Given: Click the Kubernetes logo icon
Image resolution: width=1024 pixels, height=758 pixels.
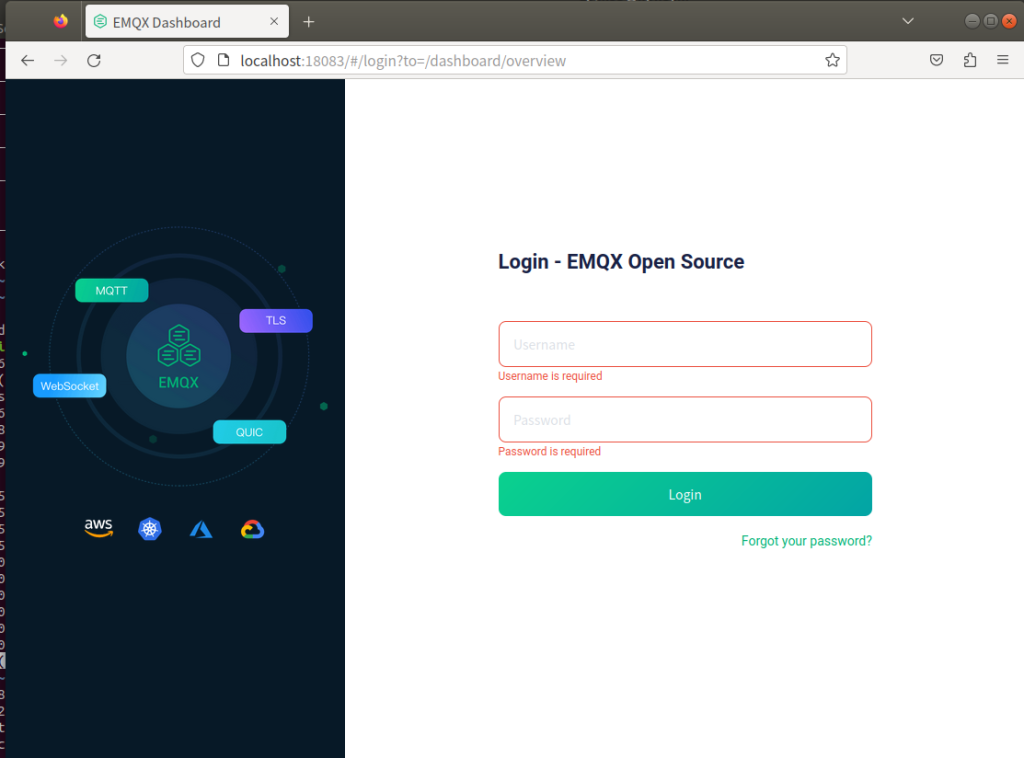Looking at the screenshot, I should pyautogui.click(x=150, y=529).
